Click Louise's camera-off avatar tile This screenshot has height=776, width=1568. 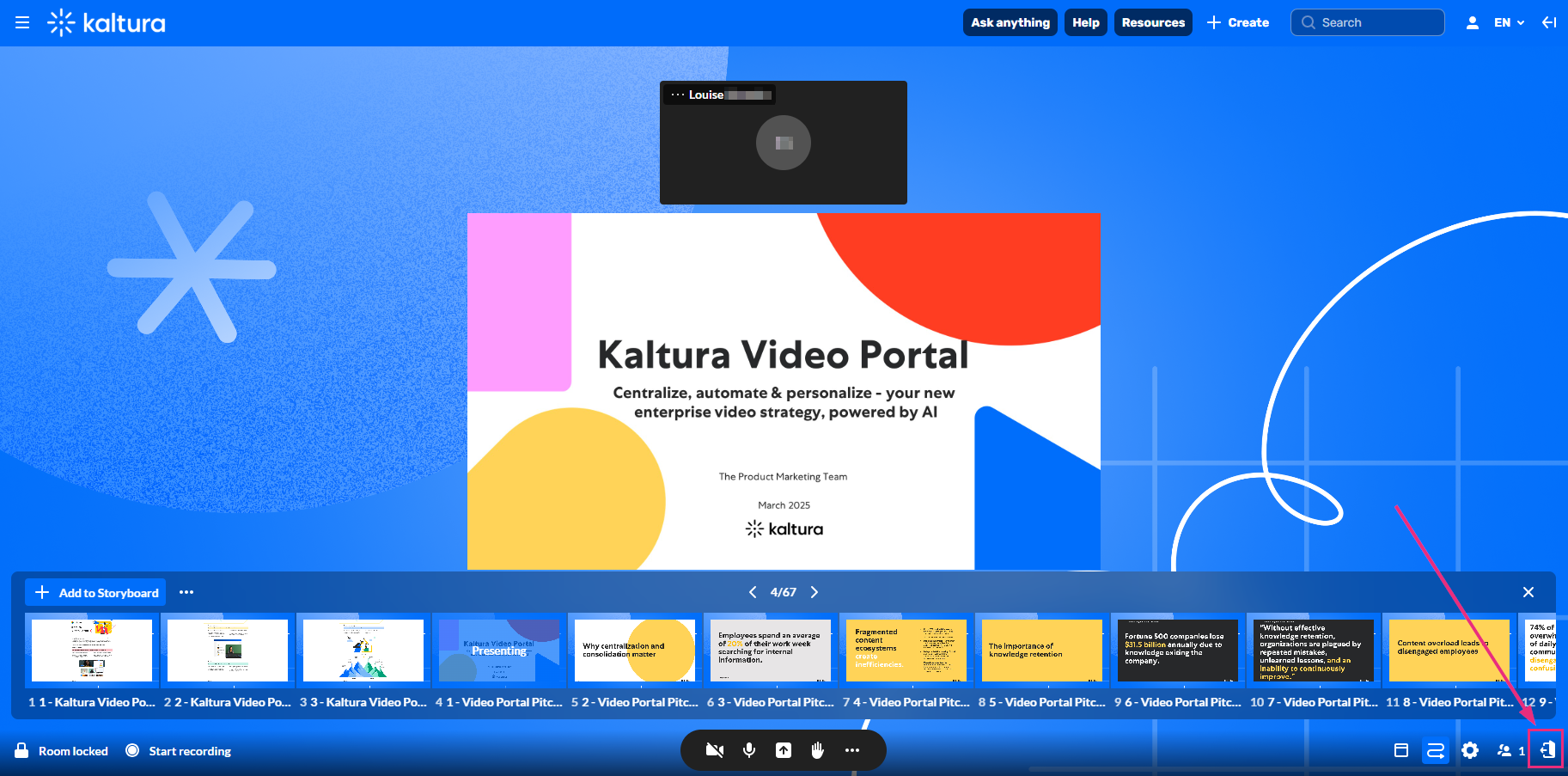[784, 143]
